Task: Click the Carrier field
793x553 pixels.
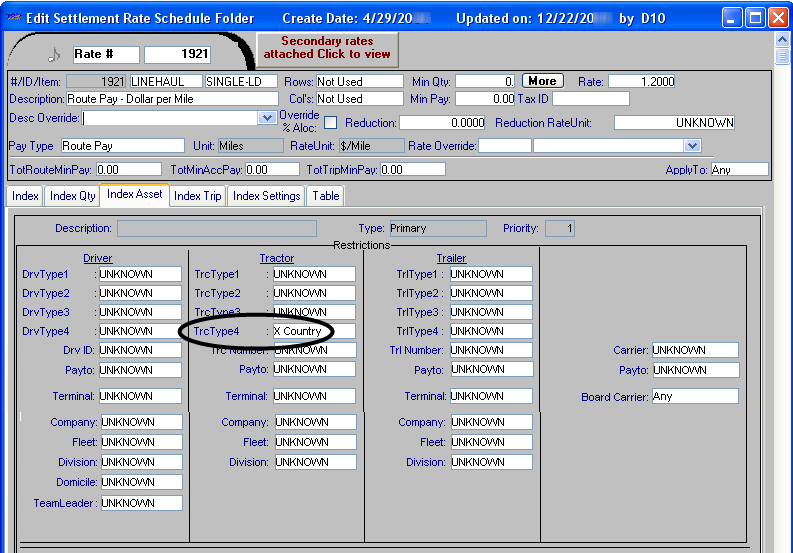Action: pos(695,350)
